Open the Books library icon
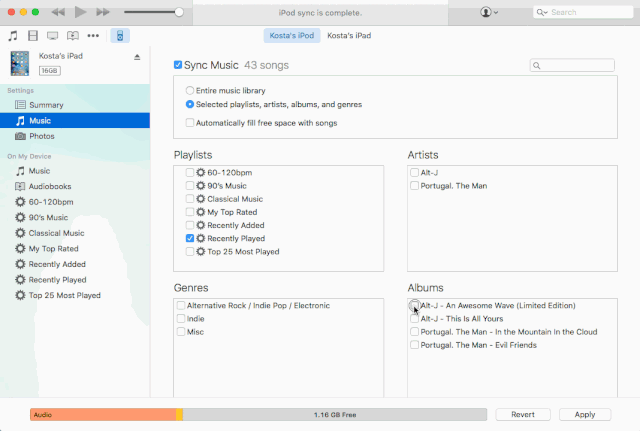This screenshot has width=640, height=431. 73,36
